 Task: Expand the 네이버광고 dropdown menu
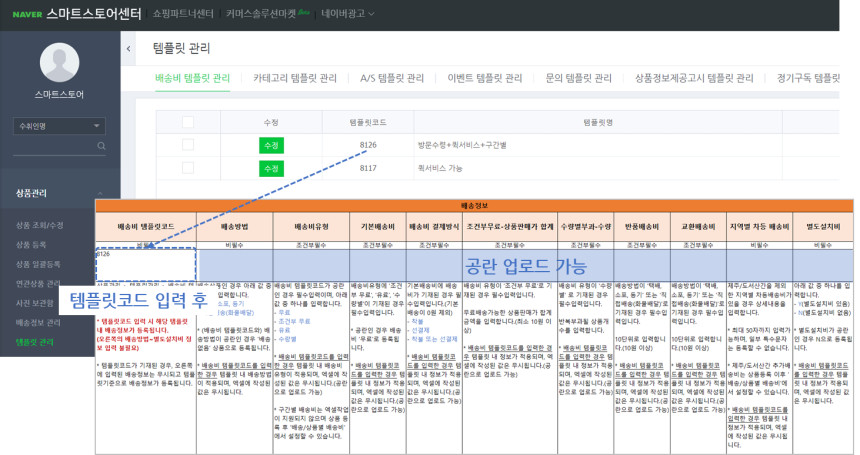point(348,15)
